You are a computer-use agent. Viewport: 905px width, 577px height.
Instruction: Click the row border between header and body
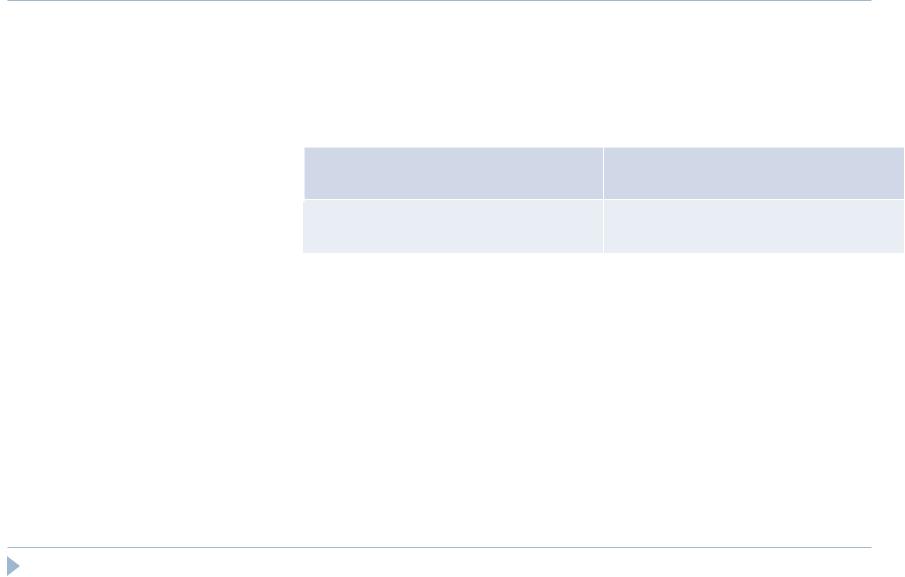point(604,200)
